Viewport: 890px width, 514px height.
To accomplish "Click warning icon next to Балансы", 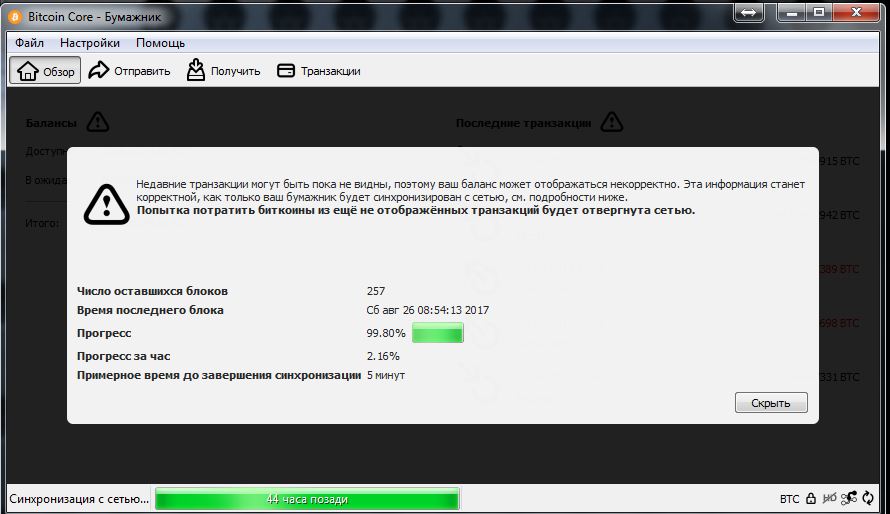I will coord(97,122).
